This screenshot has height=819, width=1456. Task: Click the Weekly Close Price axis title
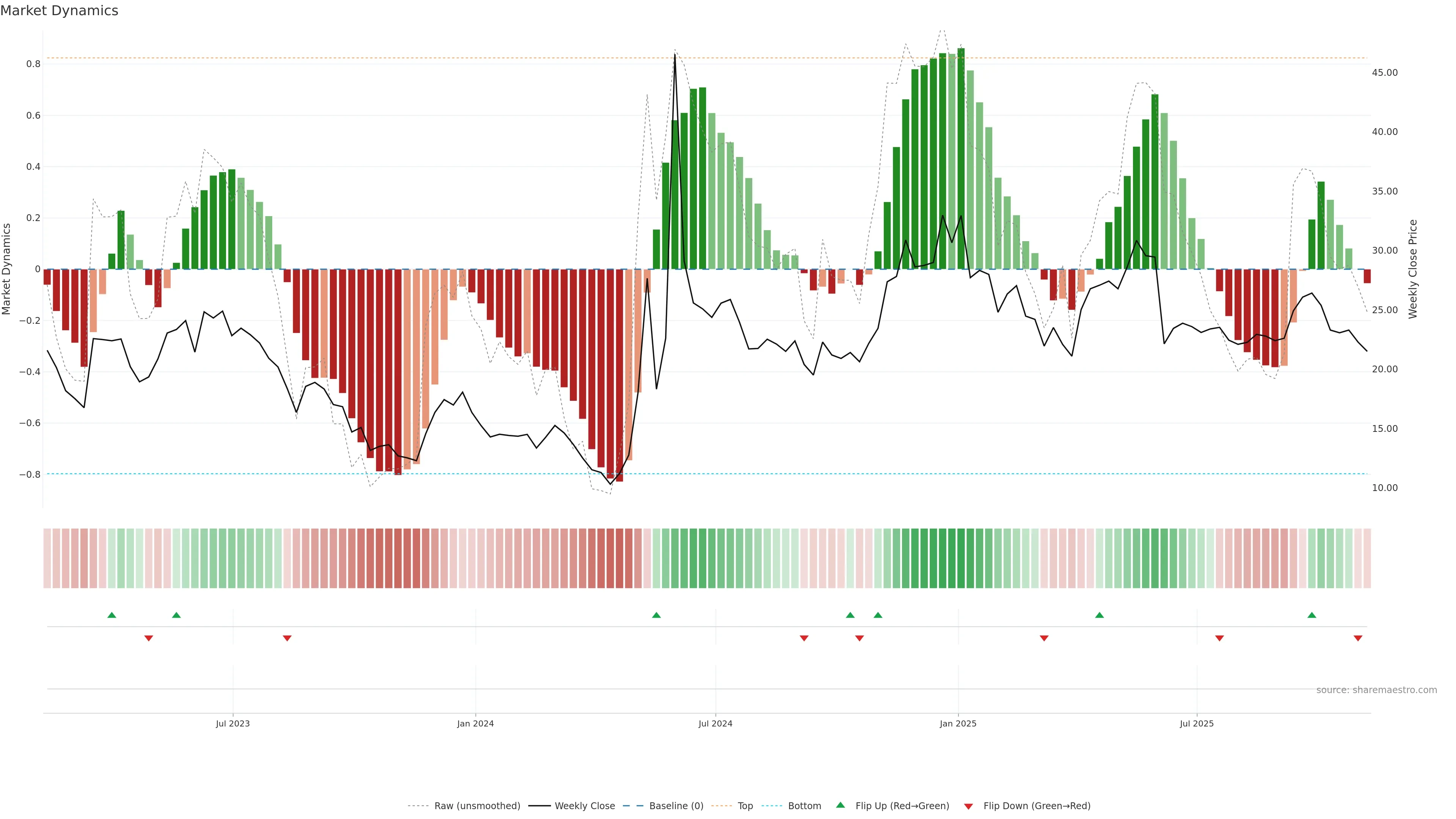coord(1413,269)
